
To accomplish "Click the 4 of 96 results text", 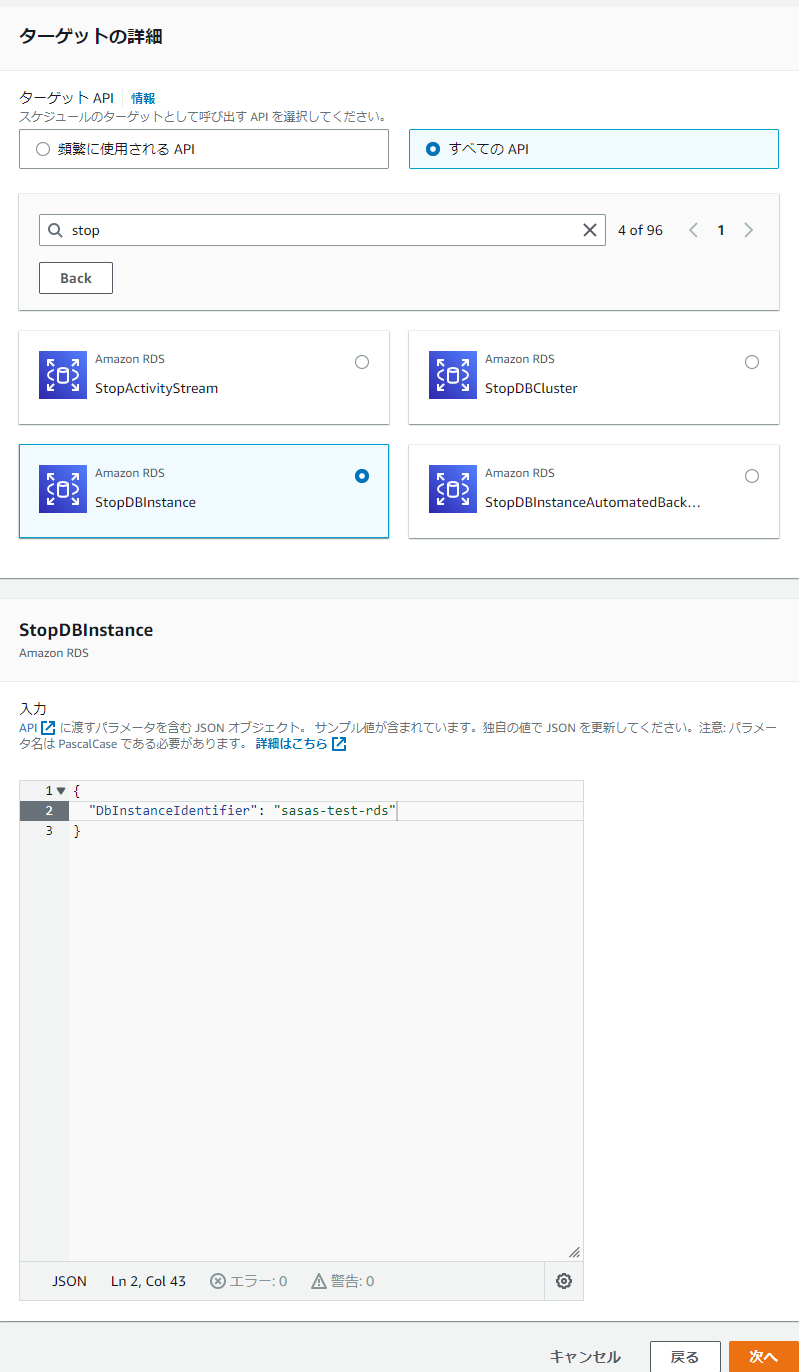I will tap(640, 230).
